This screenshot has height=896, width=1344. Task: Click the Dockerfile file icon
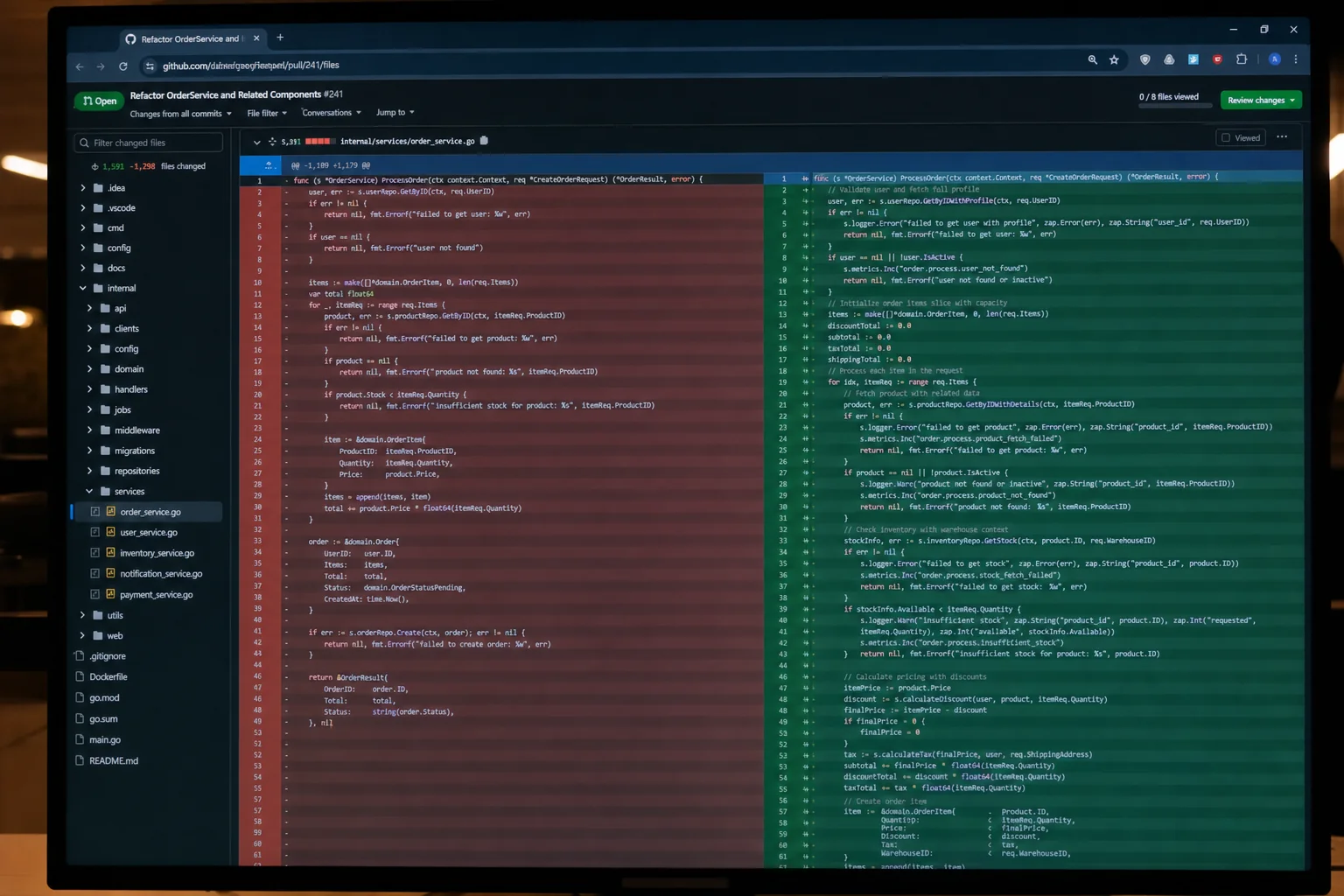point(80,677)
